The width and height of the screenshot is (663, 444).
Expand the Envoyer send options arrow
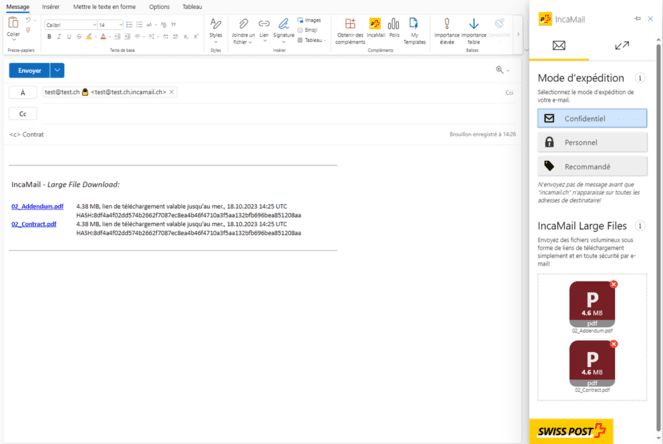tap(58, 70)
